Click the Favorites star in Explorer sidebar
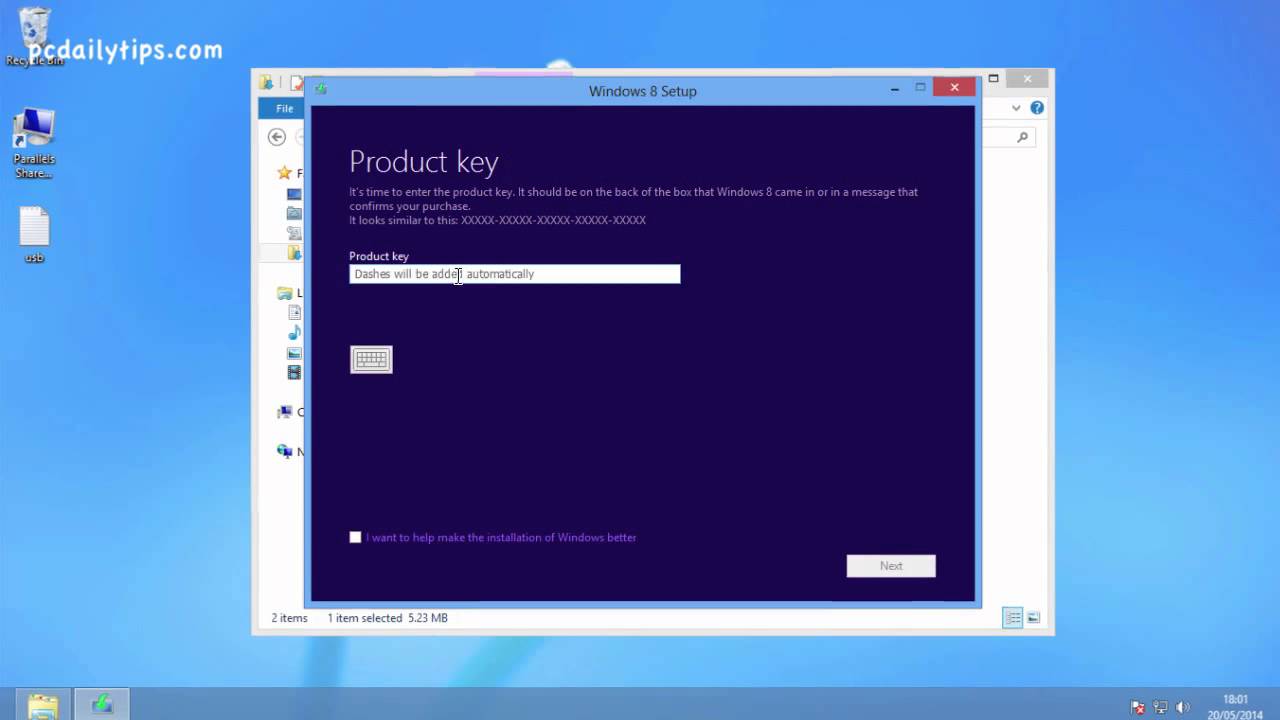Screen dimensions: 1280x720 pos(285,173)
